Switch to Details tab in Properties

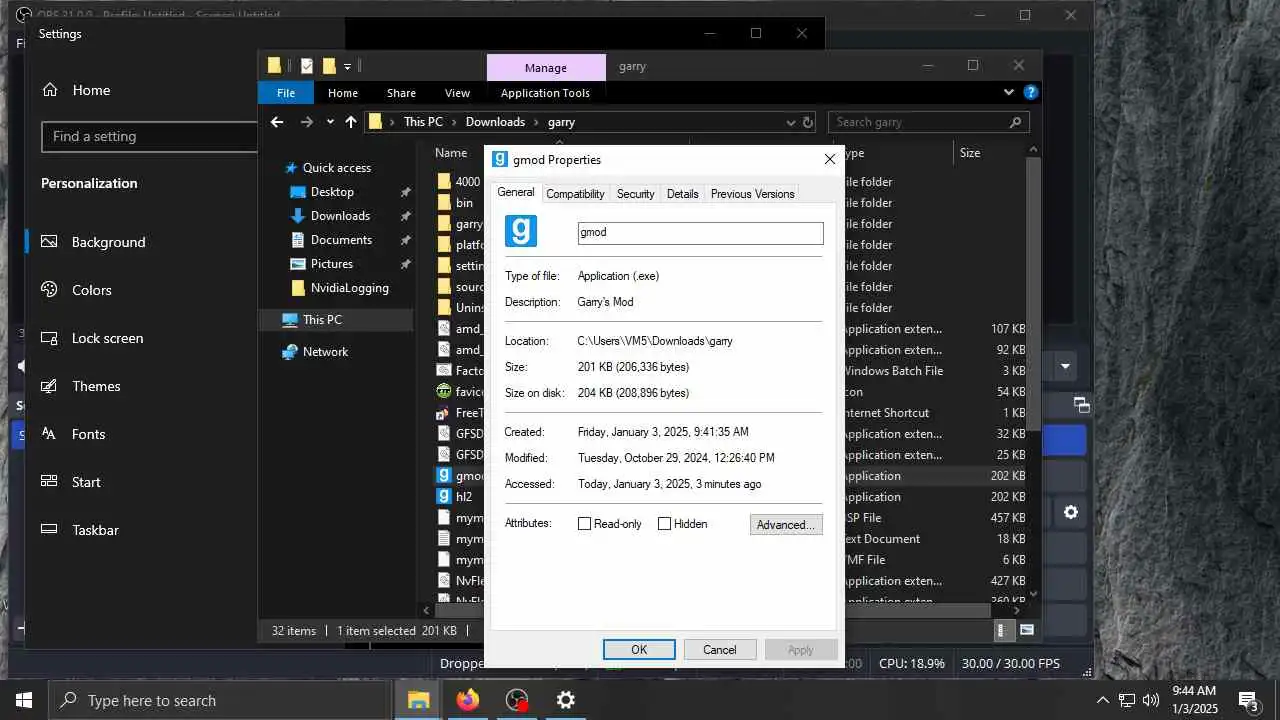pos(682,194)
